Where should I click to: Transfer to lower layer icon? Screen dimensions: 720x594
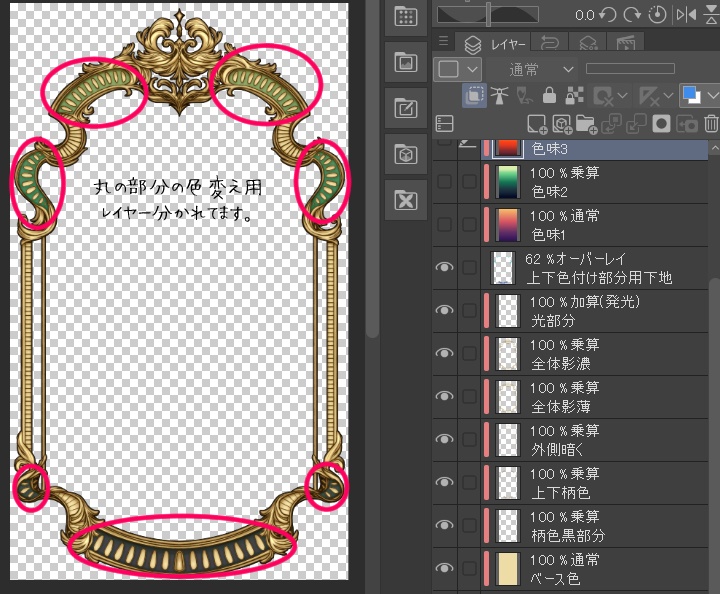tap(612, 124)
